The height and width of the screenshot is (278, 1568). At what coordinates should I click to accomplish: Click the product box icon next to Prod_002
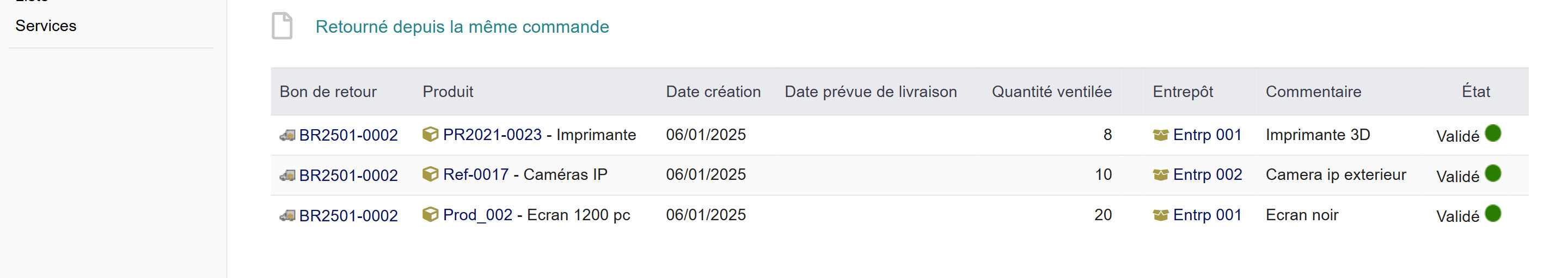coord(430,215)
